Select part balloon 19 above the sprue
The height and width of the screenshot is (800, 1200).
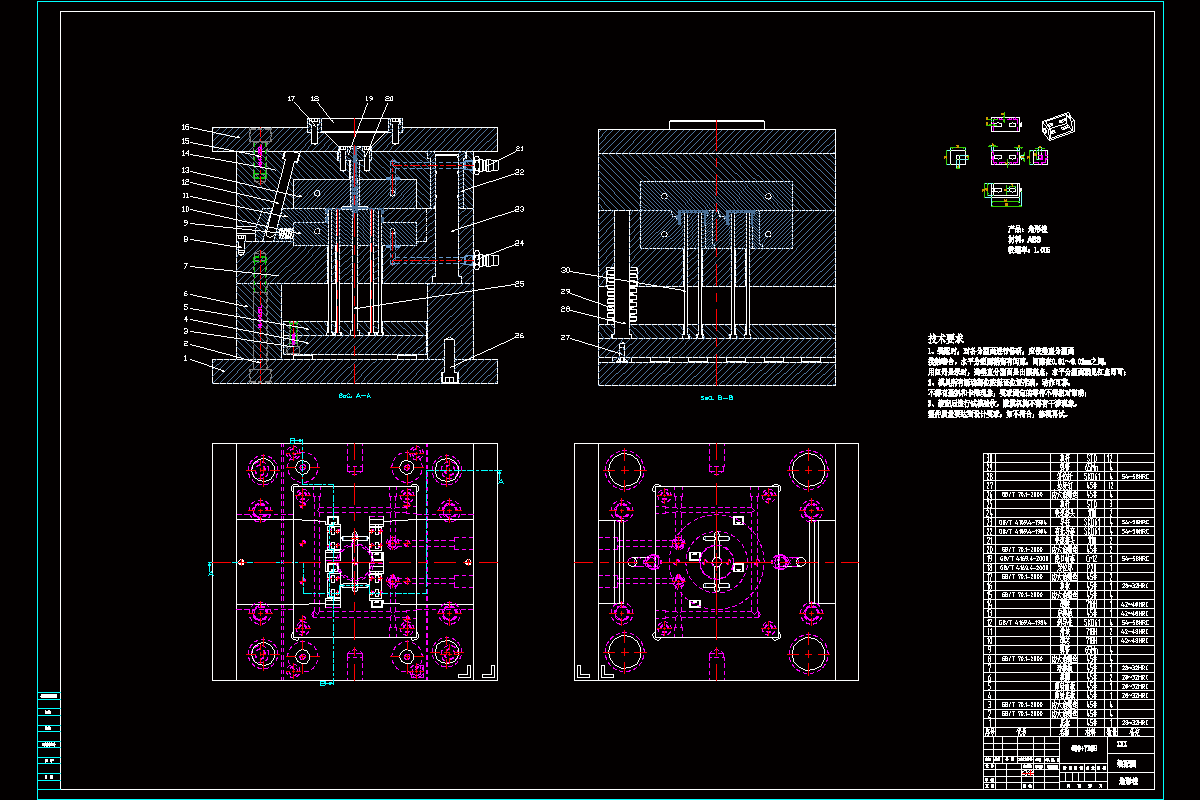tap(368, 99)
